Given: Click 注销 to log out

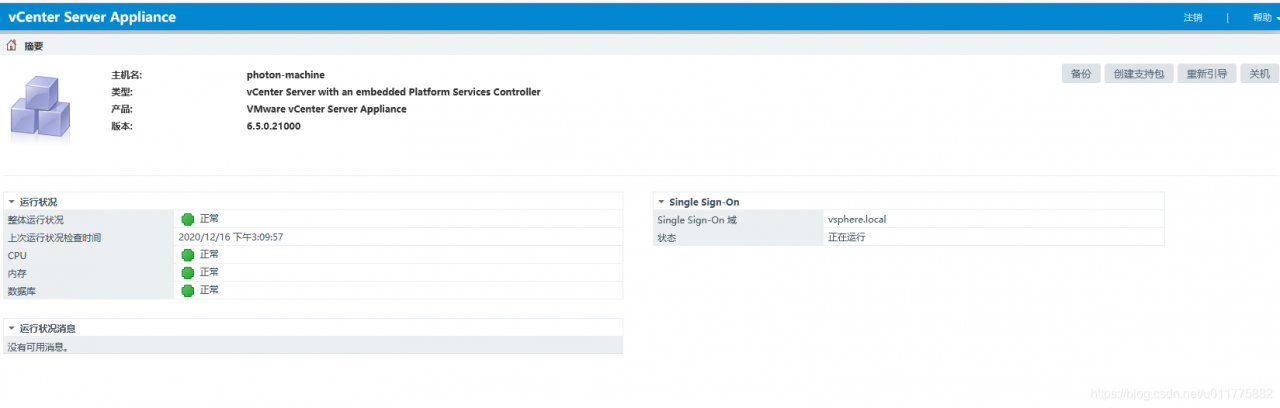Looking at the screenshot, I should pyautogui.click(x=1192, y=17).
